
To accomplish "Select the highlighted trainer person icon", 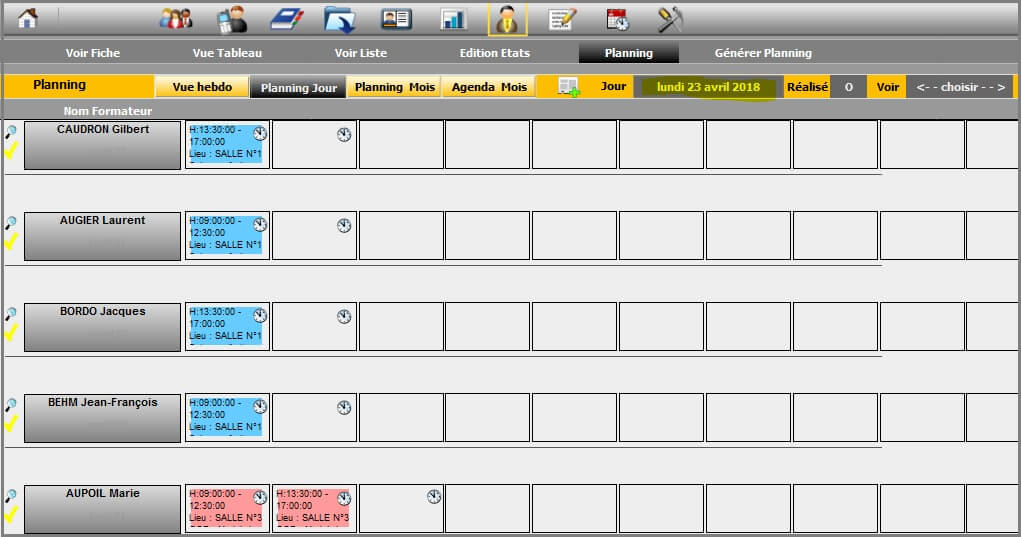I will pos(507,19).
